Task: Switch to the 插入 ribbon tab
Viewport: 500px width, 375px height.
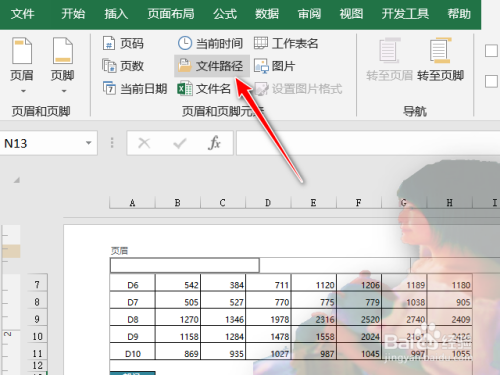Action: coord(116,14)
